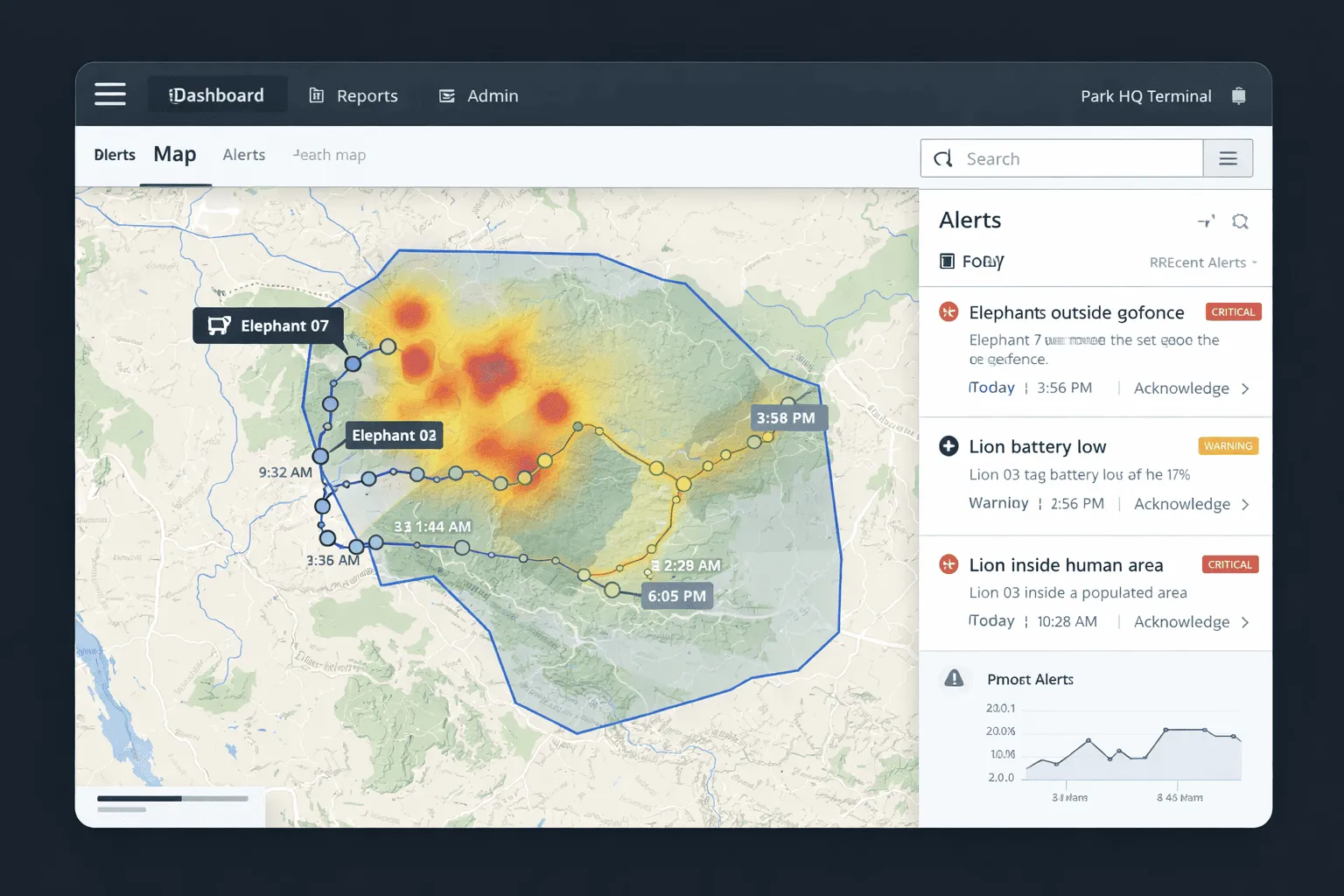
Task: Click the search magnifier icon
Action: point(942,158)
